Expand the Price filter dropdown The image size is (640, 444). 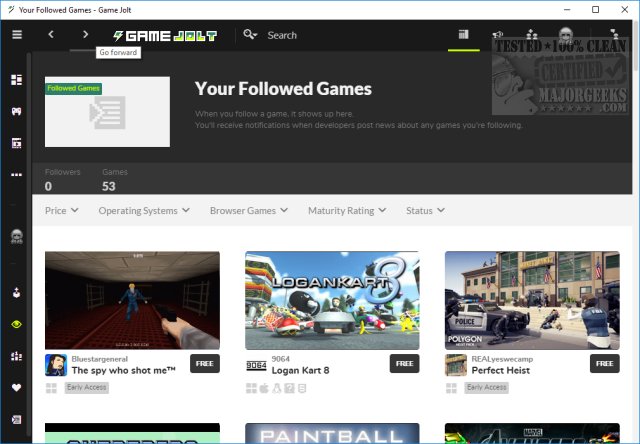click(62, 211)
